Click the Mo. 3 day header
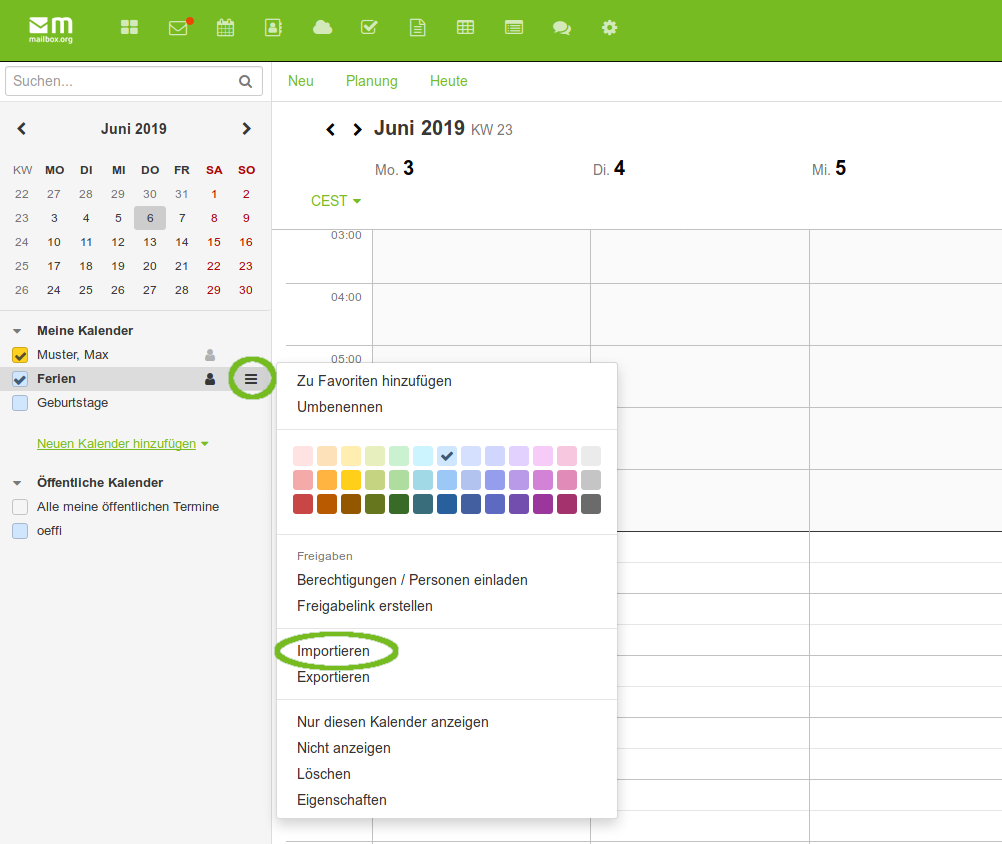 pos(394,169)
